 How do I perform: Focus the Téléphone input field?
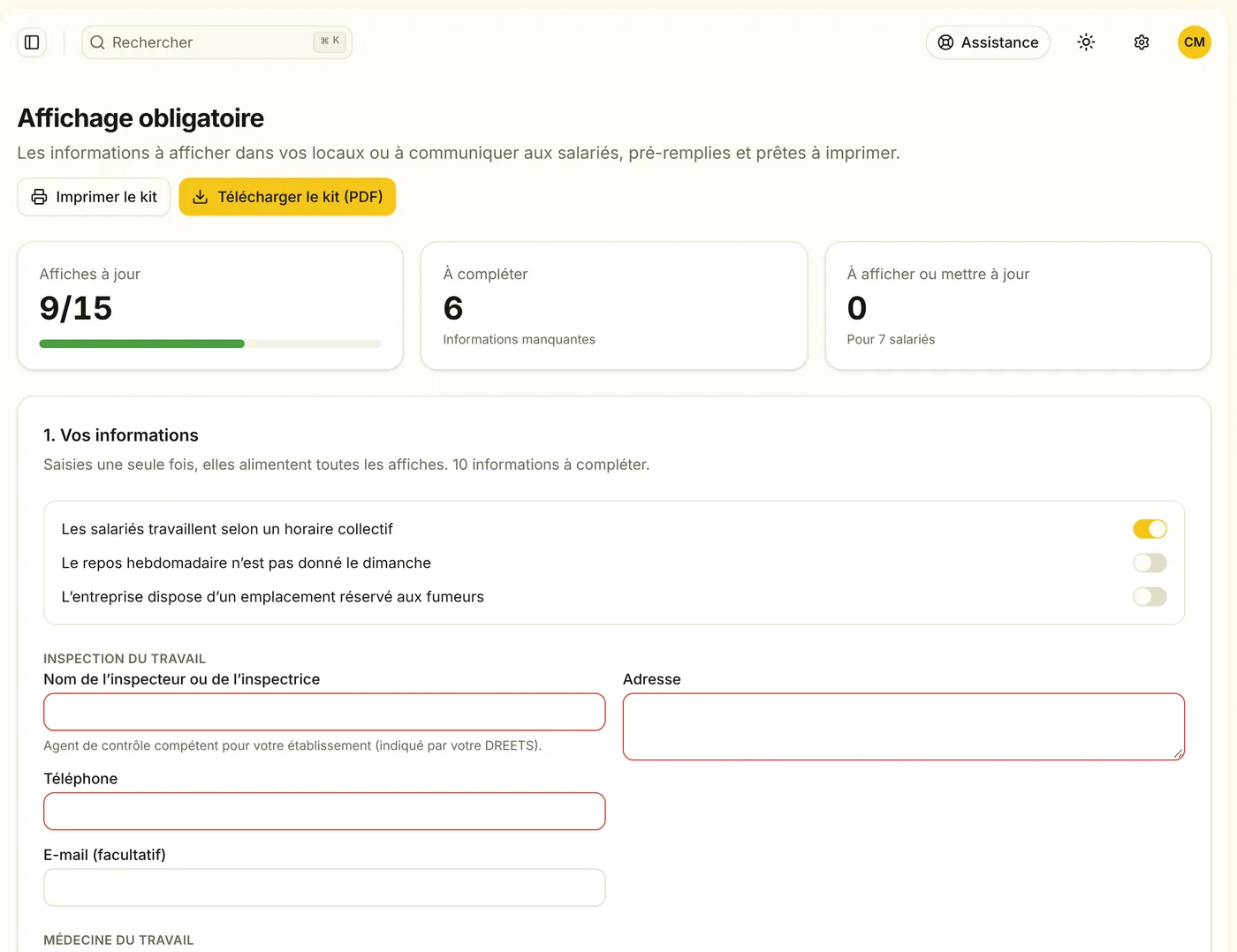324,812
